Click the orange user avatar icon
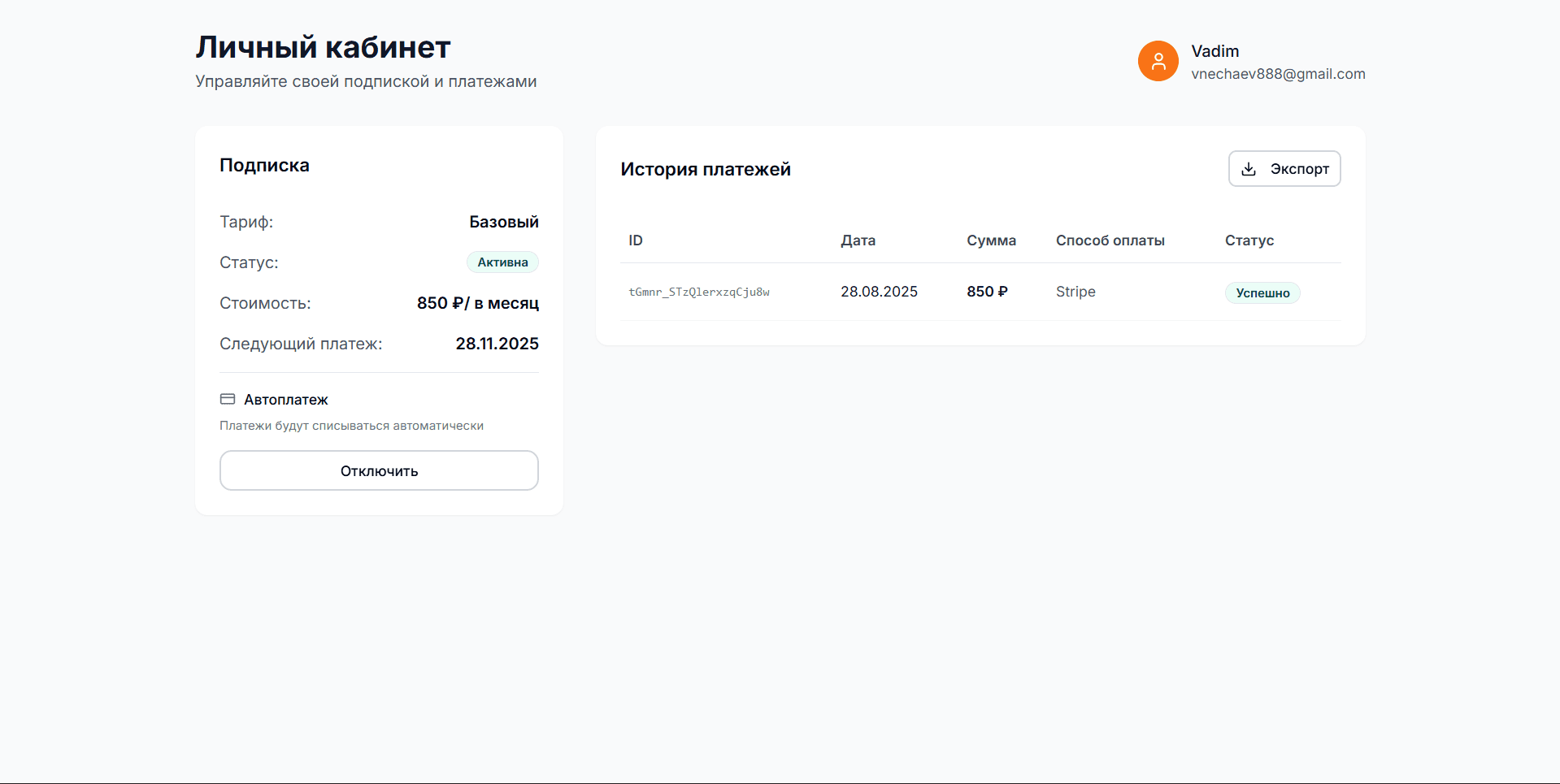This screenshot has width=1560, height=784. (1158, 61)
